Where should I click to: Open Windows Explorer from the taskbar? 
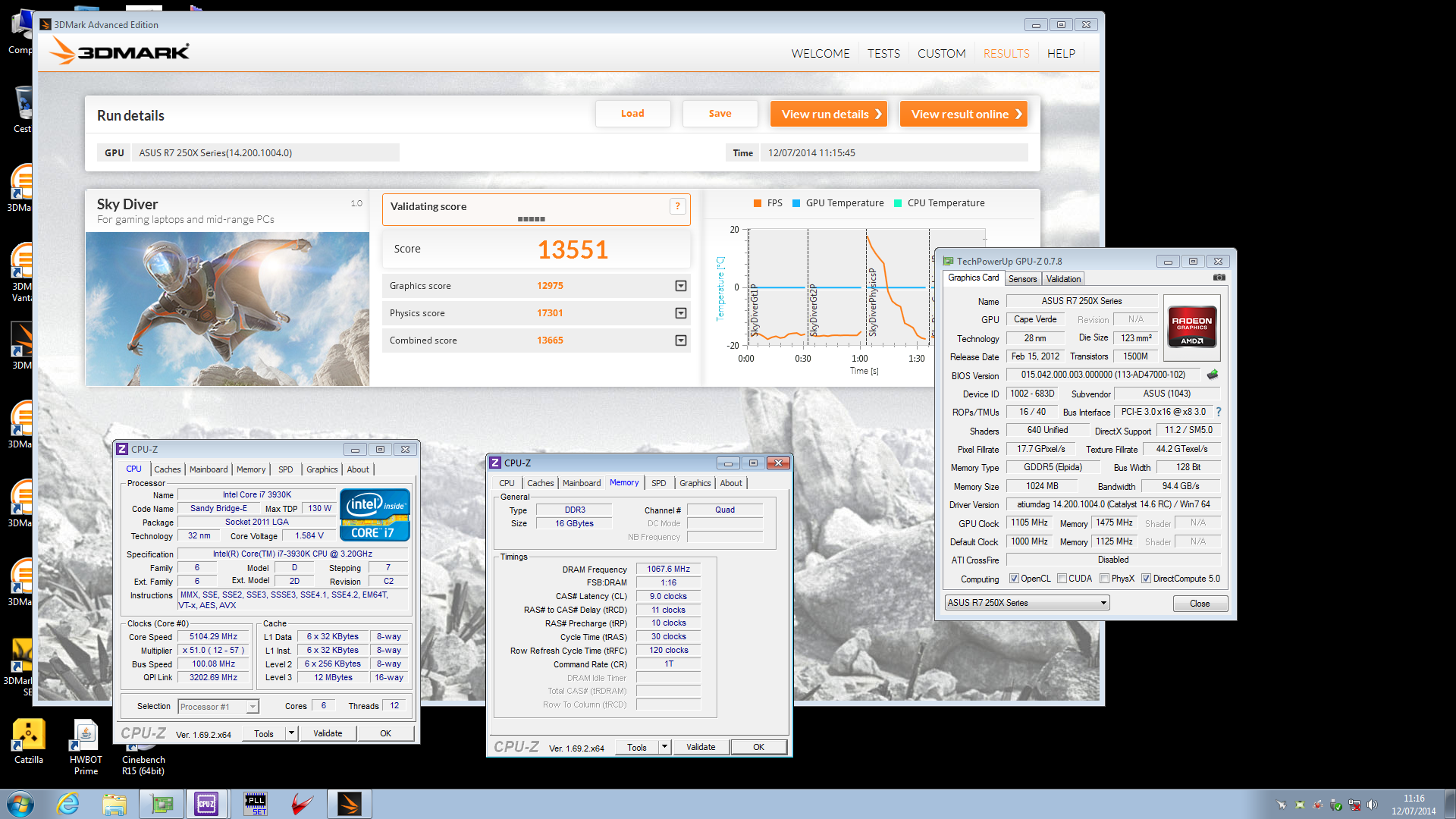(115, 804)
